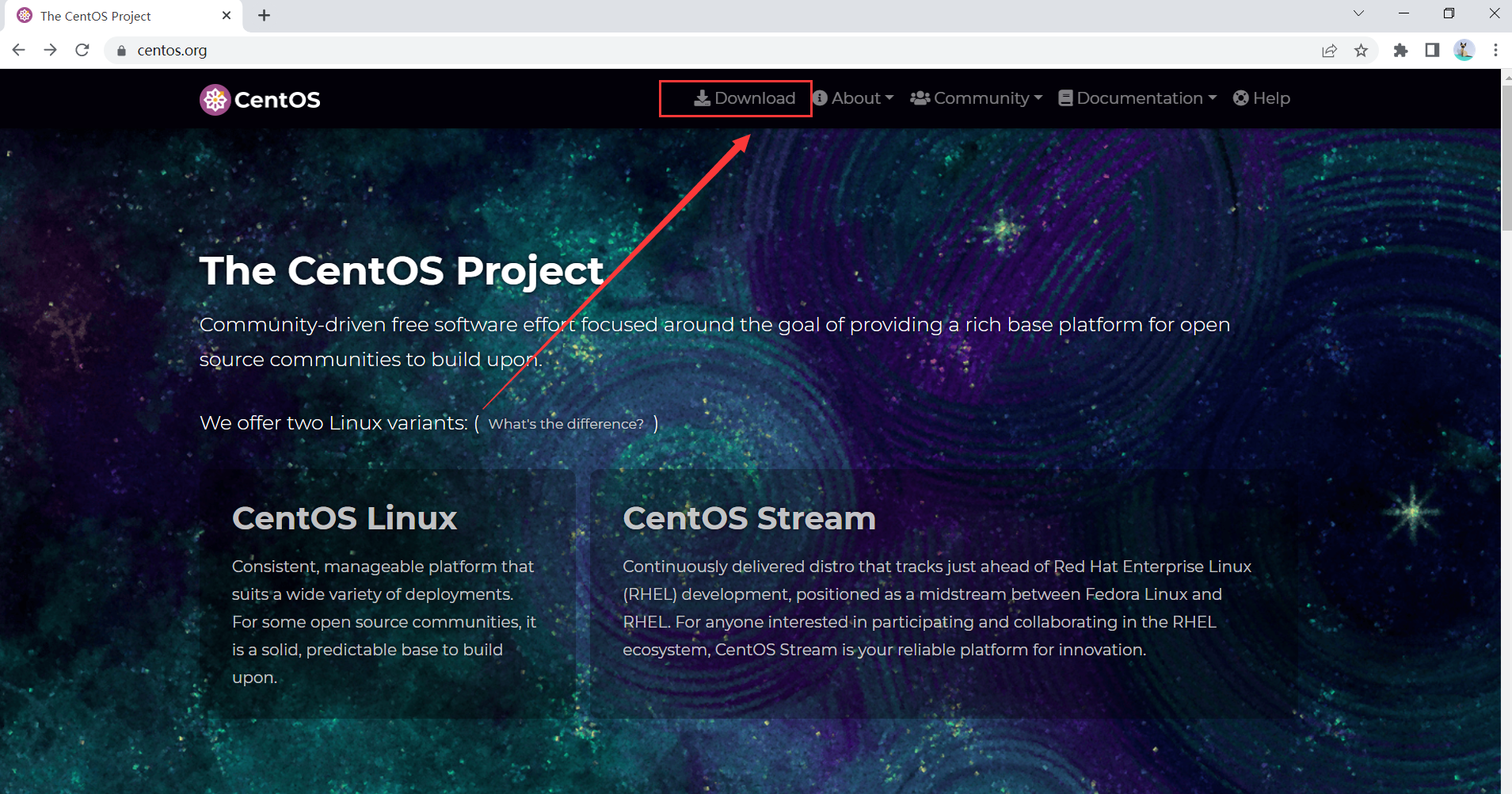
Task: Open the Chrome three-dot menu
Action: [1495, 51]
